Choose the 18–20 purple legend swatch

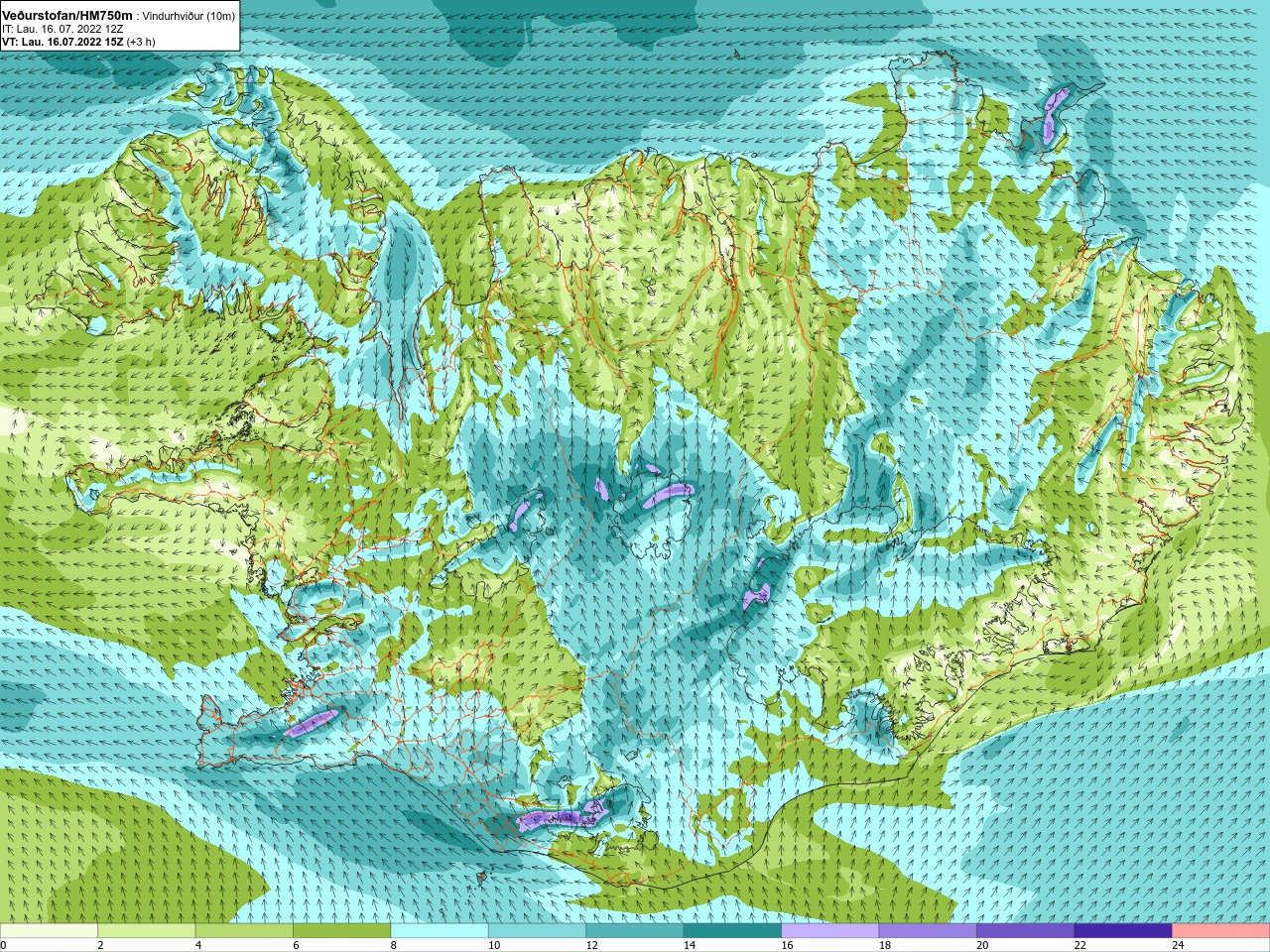coord(928,931)
